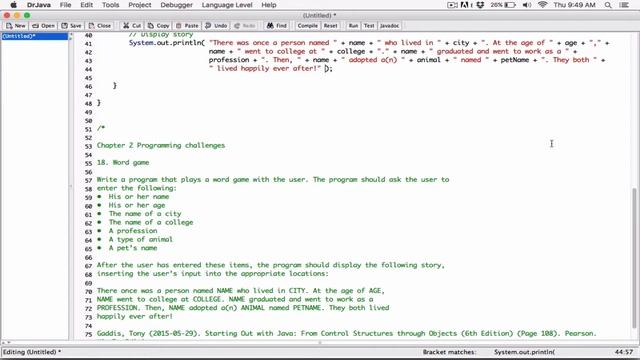Click the Cut toolbar button
The image size is (640, 360).
click(132, 26)
